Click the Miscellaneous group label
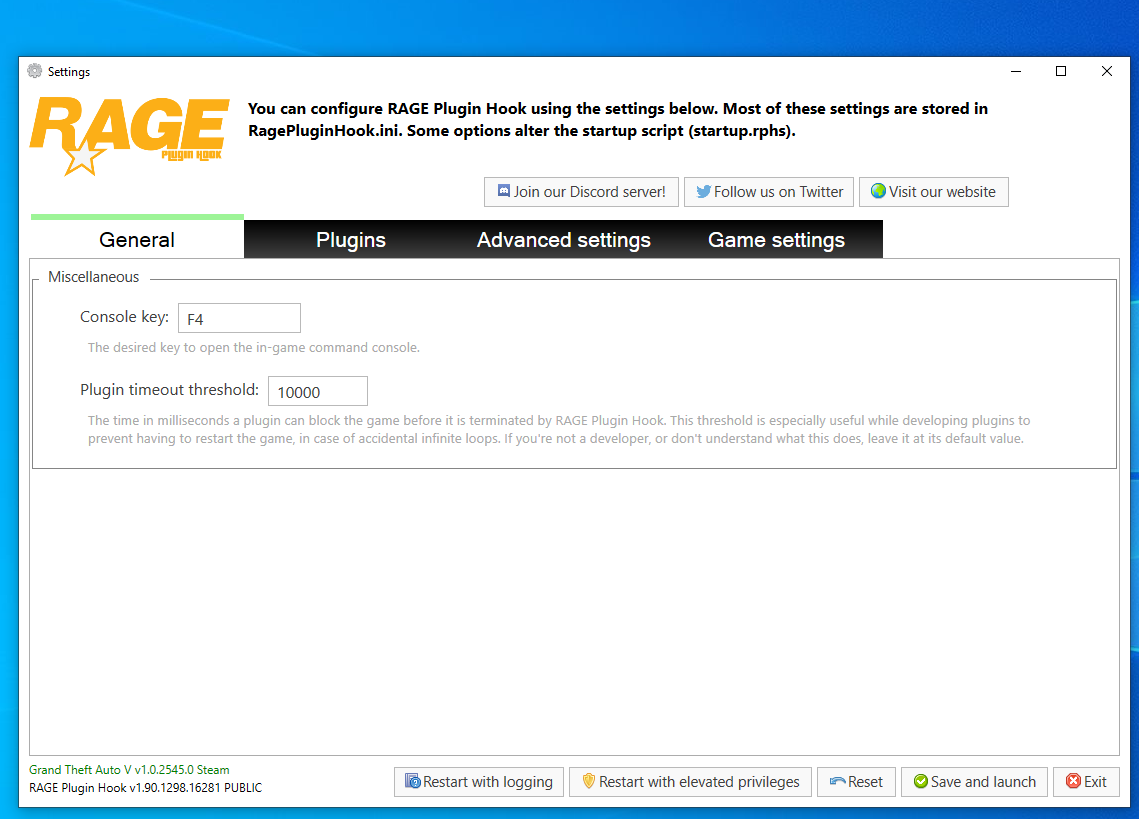 pos(93,277)
